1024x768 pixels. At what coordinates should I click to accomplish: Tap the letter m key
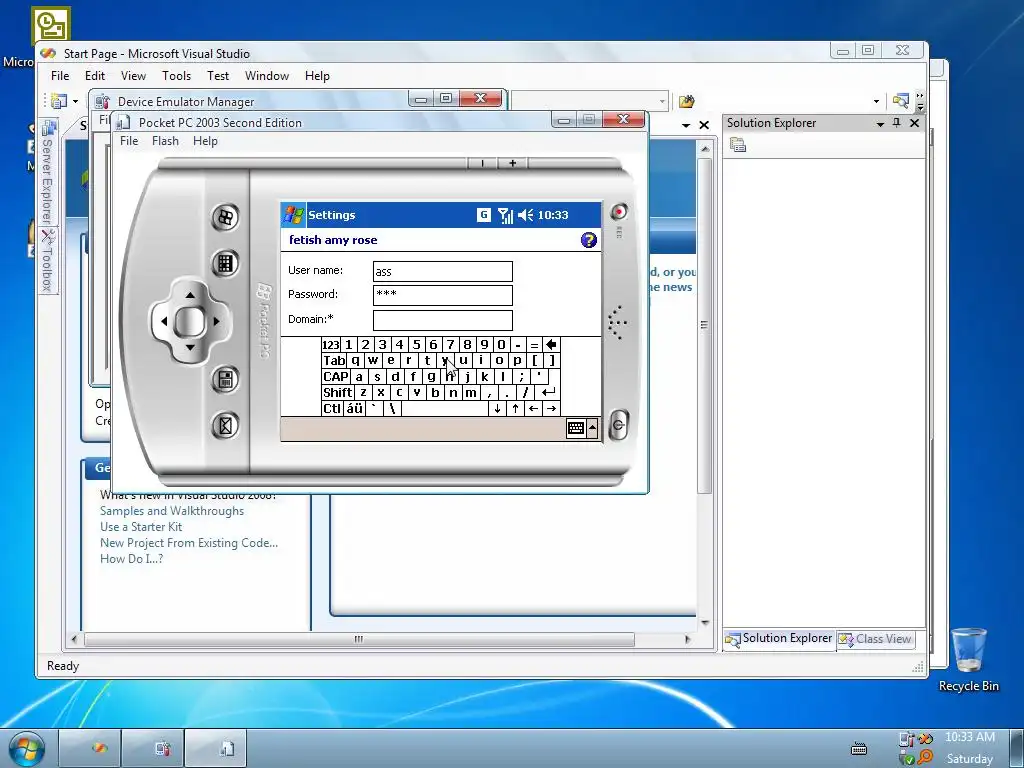(x=470, y=392)
